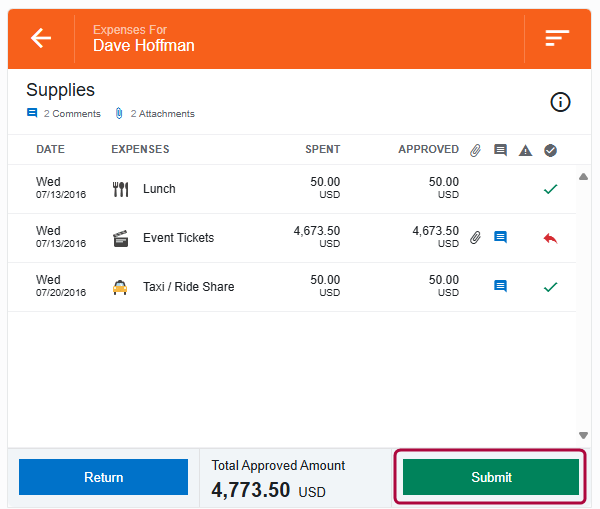Click the fork and knife Lunch icon
This screenshot has height=509, width=600.
(121, 189)
